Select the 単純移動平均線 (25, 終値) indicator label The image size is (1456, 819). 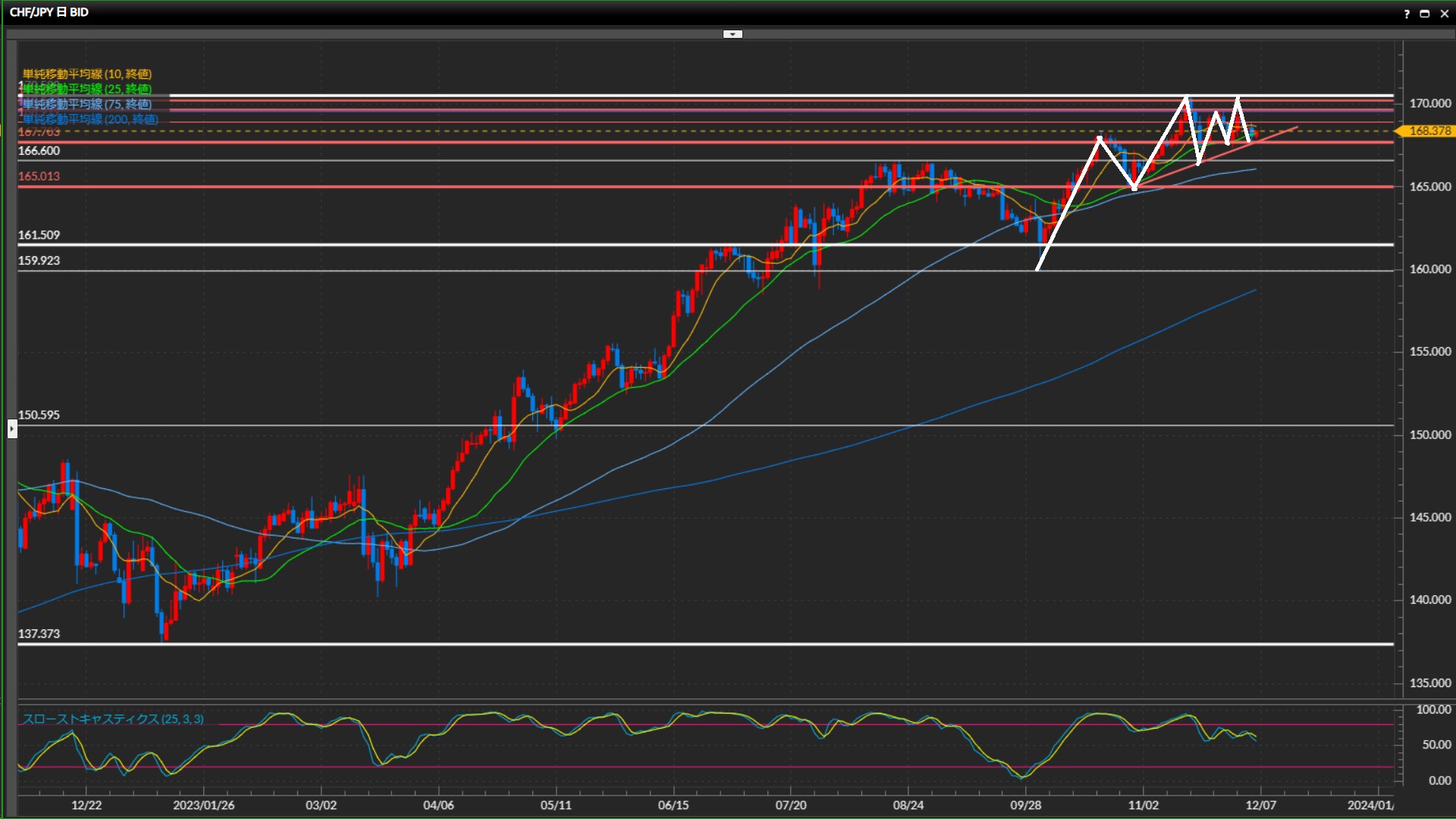(87, 89)
